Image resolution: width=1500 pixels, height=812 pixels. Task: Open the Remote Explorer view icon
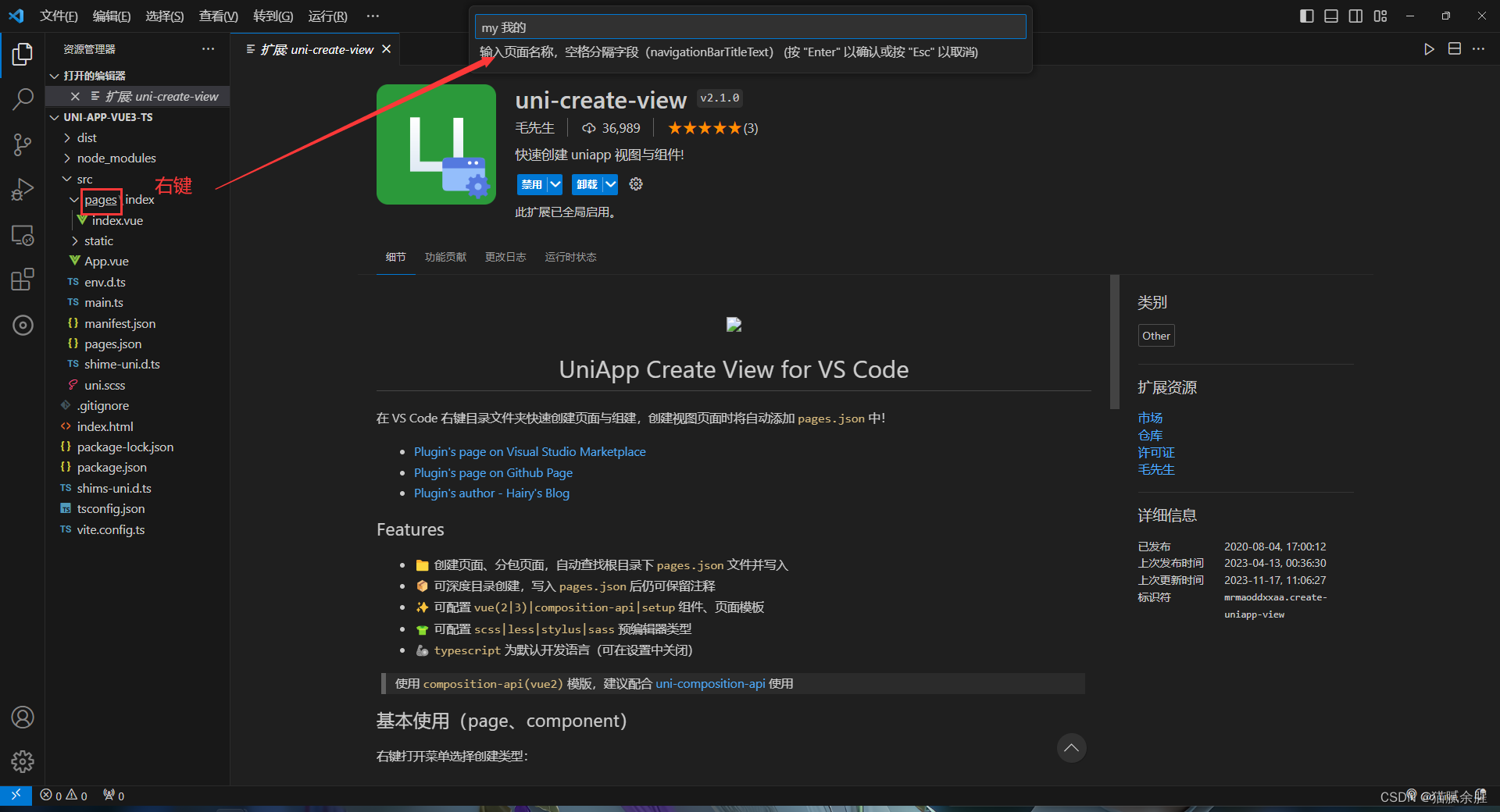[23, 235]
